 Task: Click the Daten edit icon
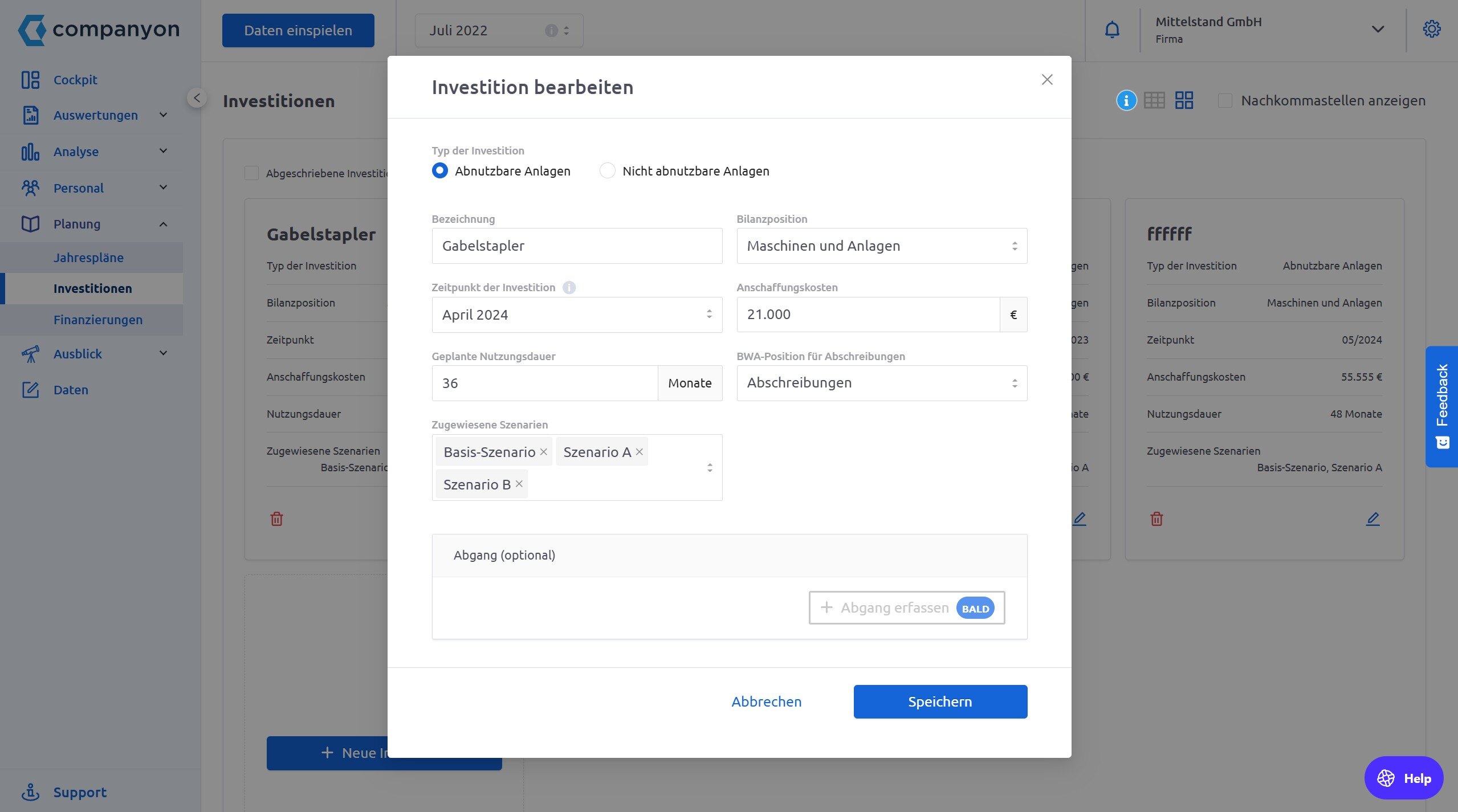pos(30,390)
